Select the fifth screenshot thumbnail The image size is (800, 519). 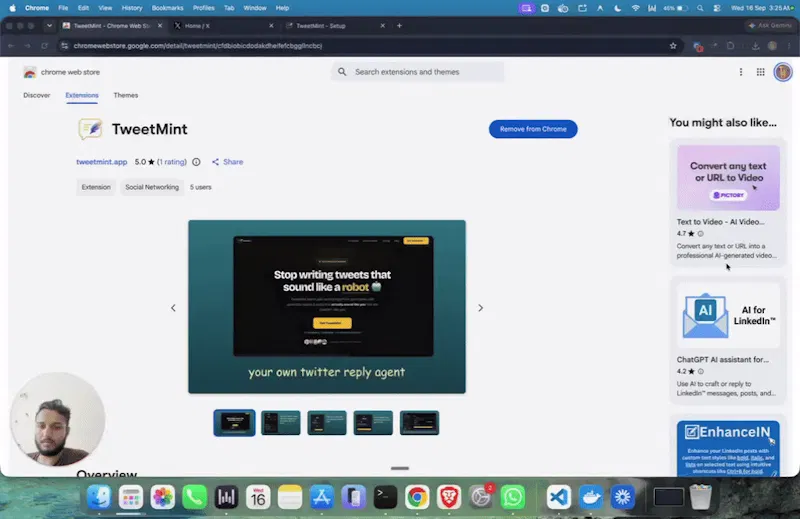419,423
